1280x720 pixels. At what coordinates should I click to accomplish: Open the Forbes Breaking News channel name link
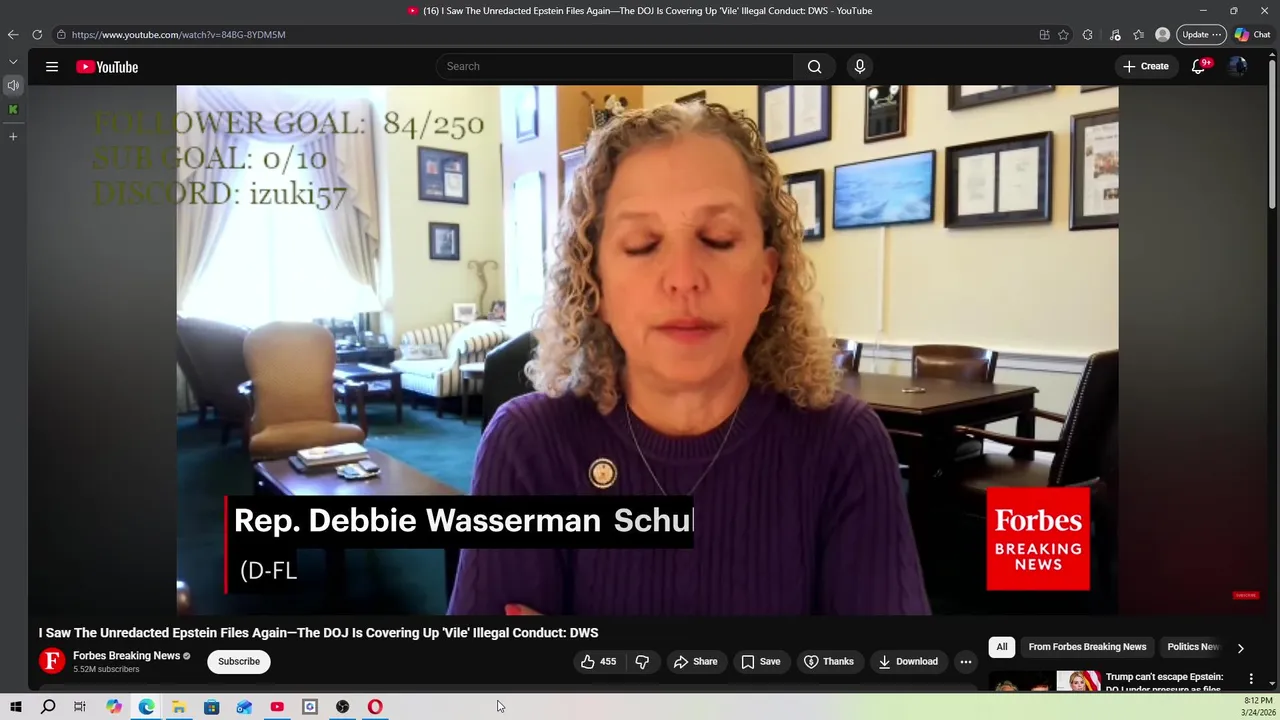tap(126, 656)
